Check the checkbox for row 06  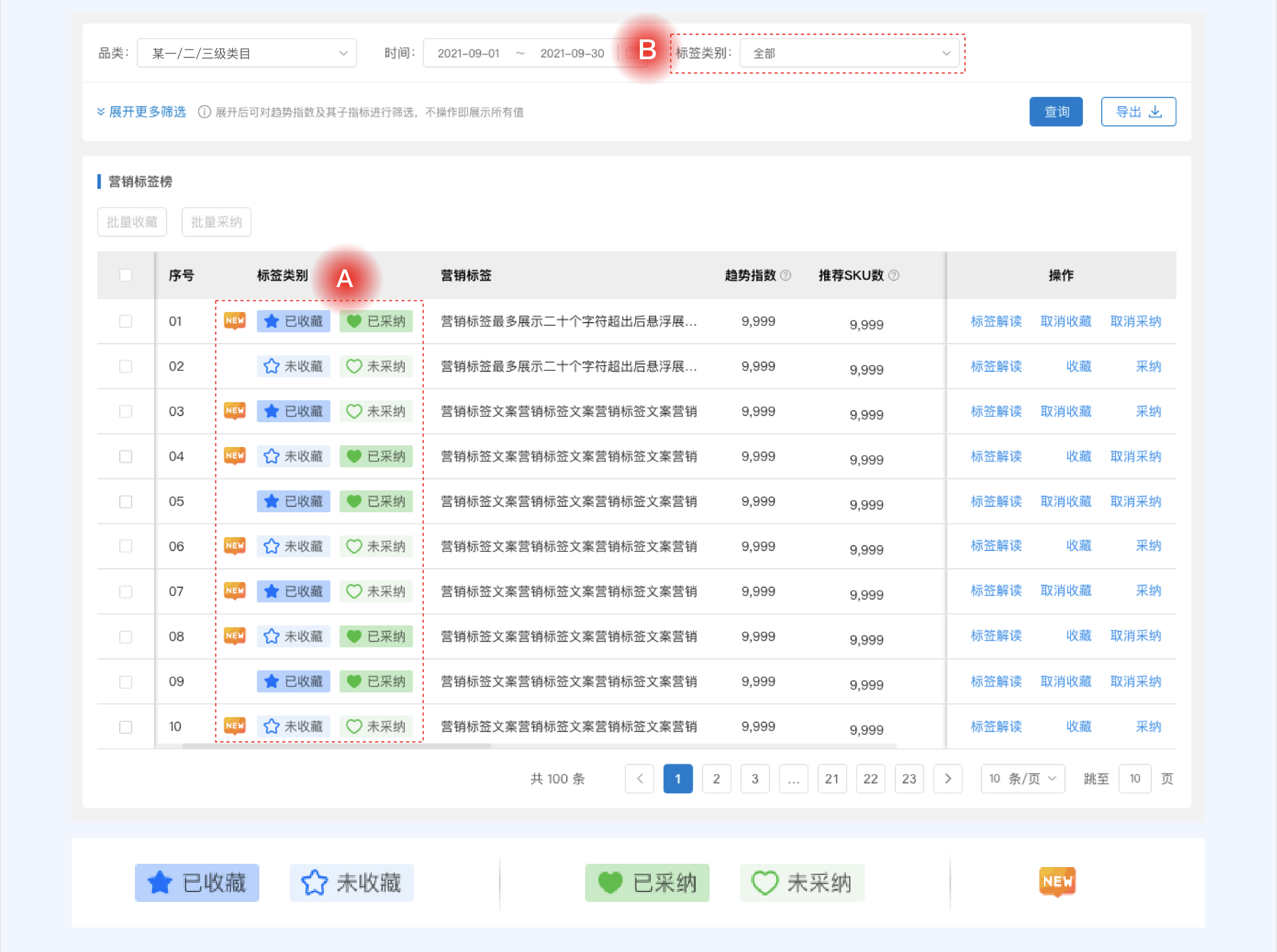pos(126,546)
